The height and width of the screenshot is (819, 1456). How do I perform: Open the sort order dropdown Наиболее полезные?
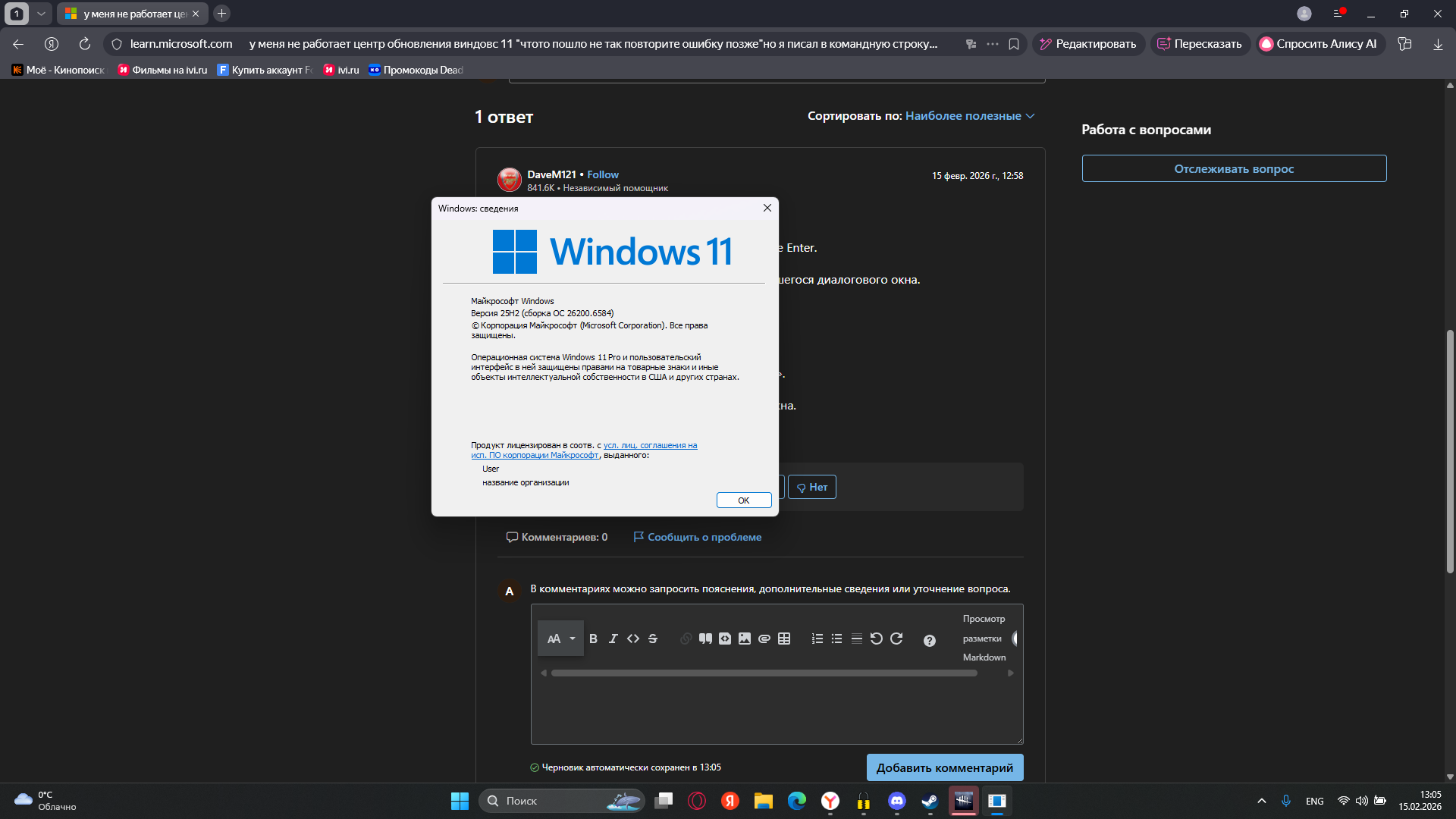(969, 116)
